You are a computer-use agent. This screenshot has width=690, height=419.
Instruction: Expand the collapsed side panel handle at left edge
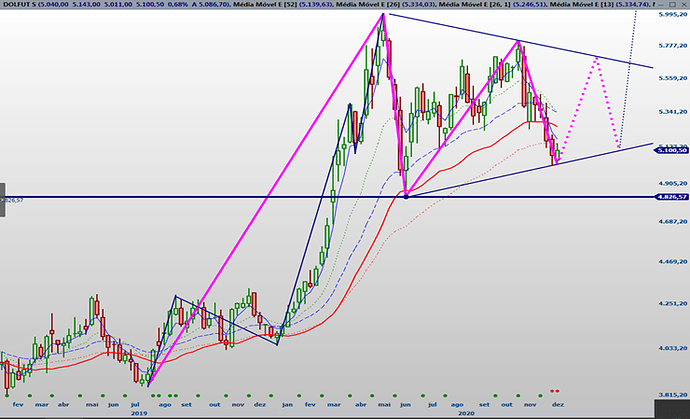click(x=3, y=200)
